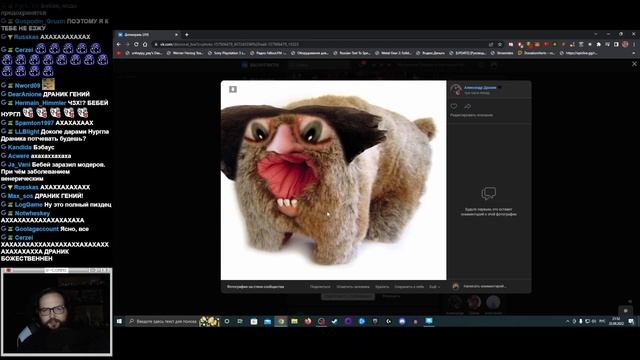Click the 'Удалить' link under the photo

pyautogui.click(x=382, y=287)
